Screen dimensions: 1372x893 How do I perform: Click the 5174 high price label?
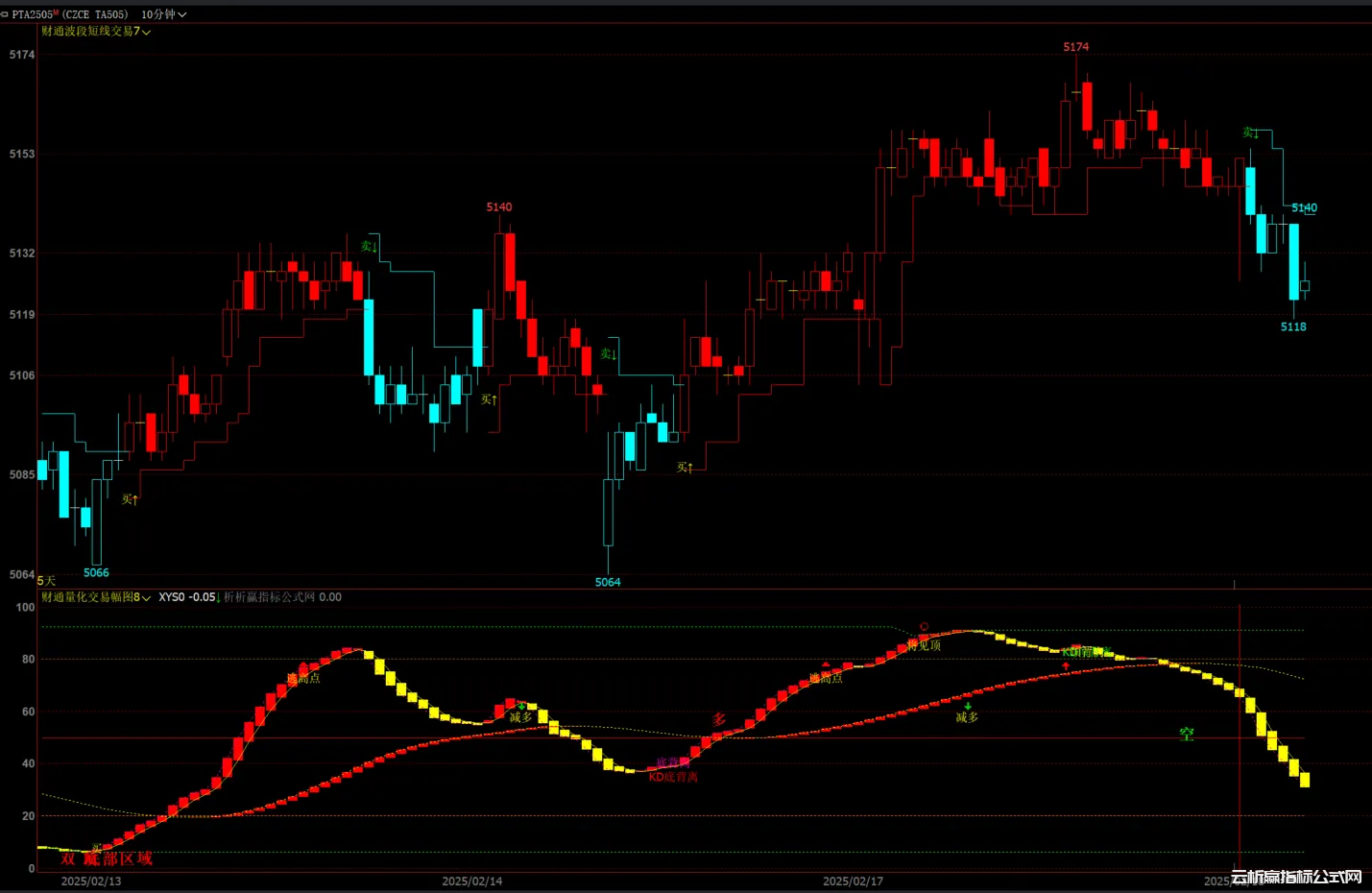pos(1075,47)
